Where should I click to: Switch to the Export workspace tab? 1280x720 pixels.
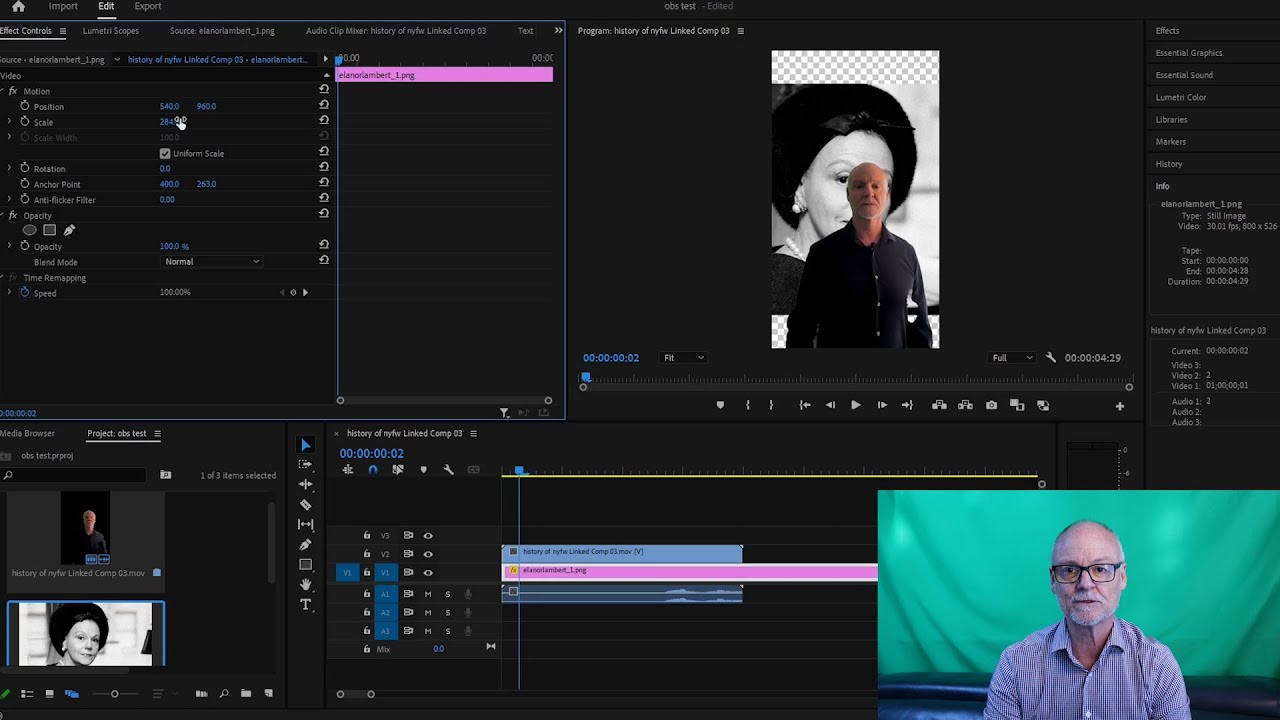click(148, 6)
